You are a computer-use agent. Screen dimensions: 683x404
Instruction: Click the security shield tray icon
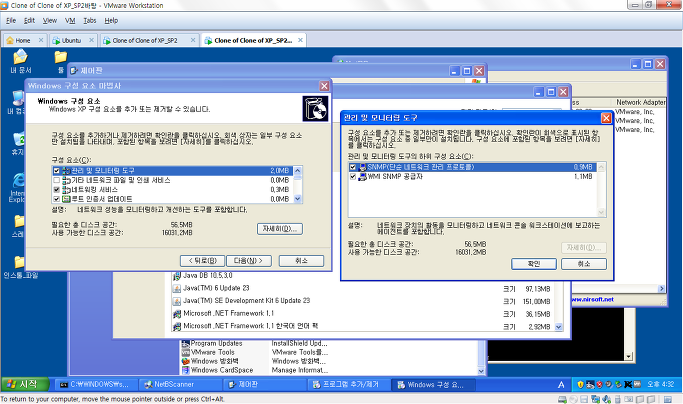click(580, 384)
